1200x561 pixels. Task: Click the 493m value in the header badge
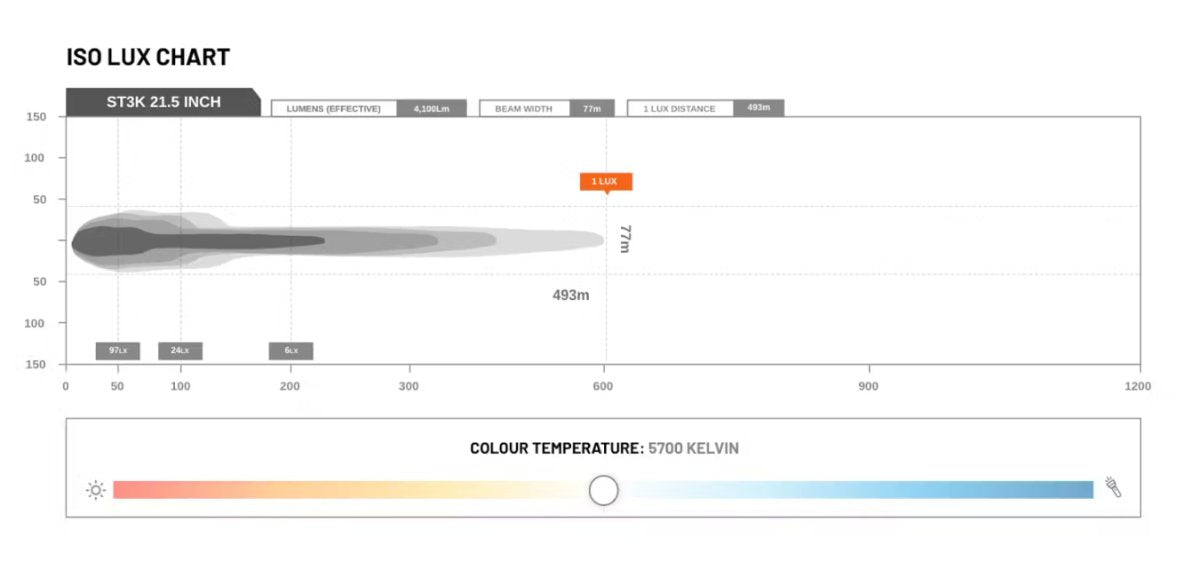click(x=758, y=108)
